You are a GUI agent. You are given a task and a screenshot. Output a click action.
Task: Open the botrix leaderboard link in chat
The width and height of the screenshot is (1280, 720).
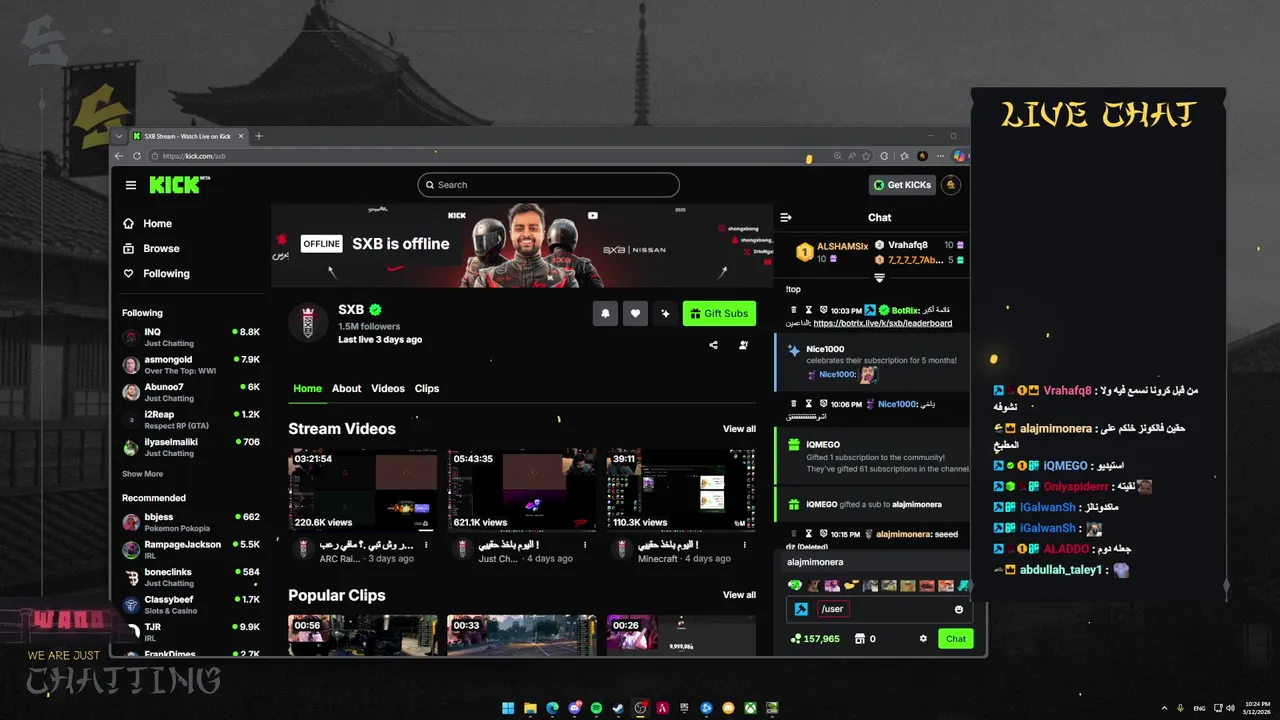883,323
